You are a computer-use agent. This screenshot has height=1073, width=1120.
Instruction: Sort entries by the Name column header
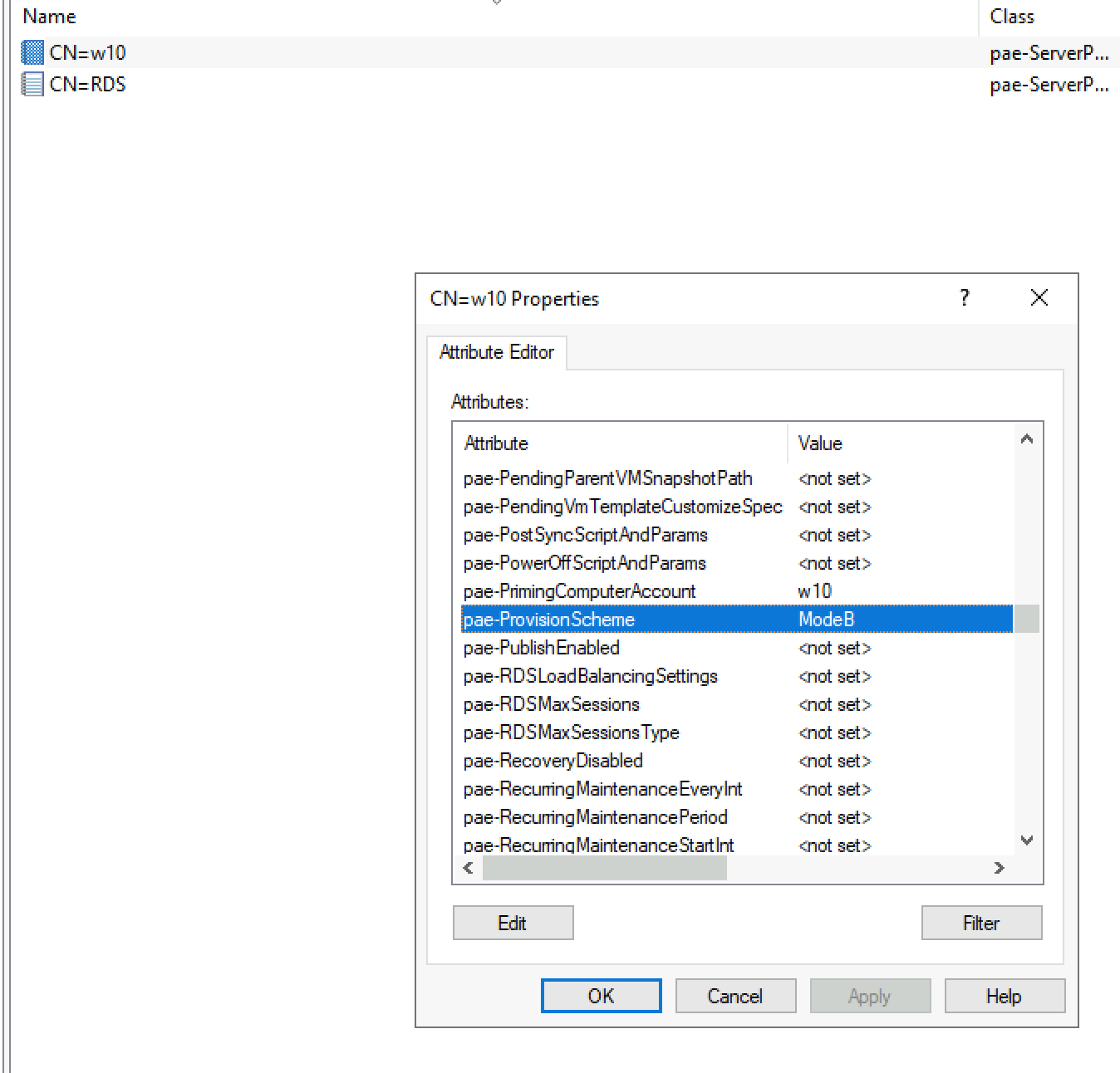48,16
